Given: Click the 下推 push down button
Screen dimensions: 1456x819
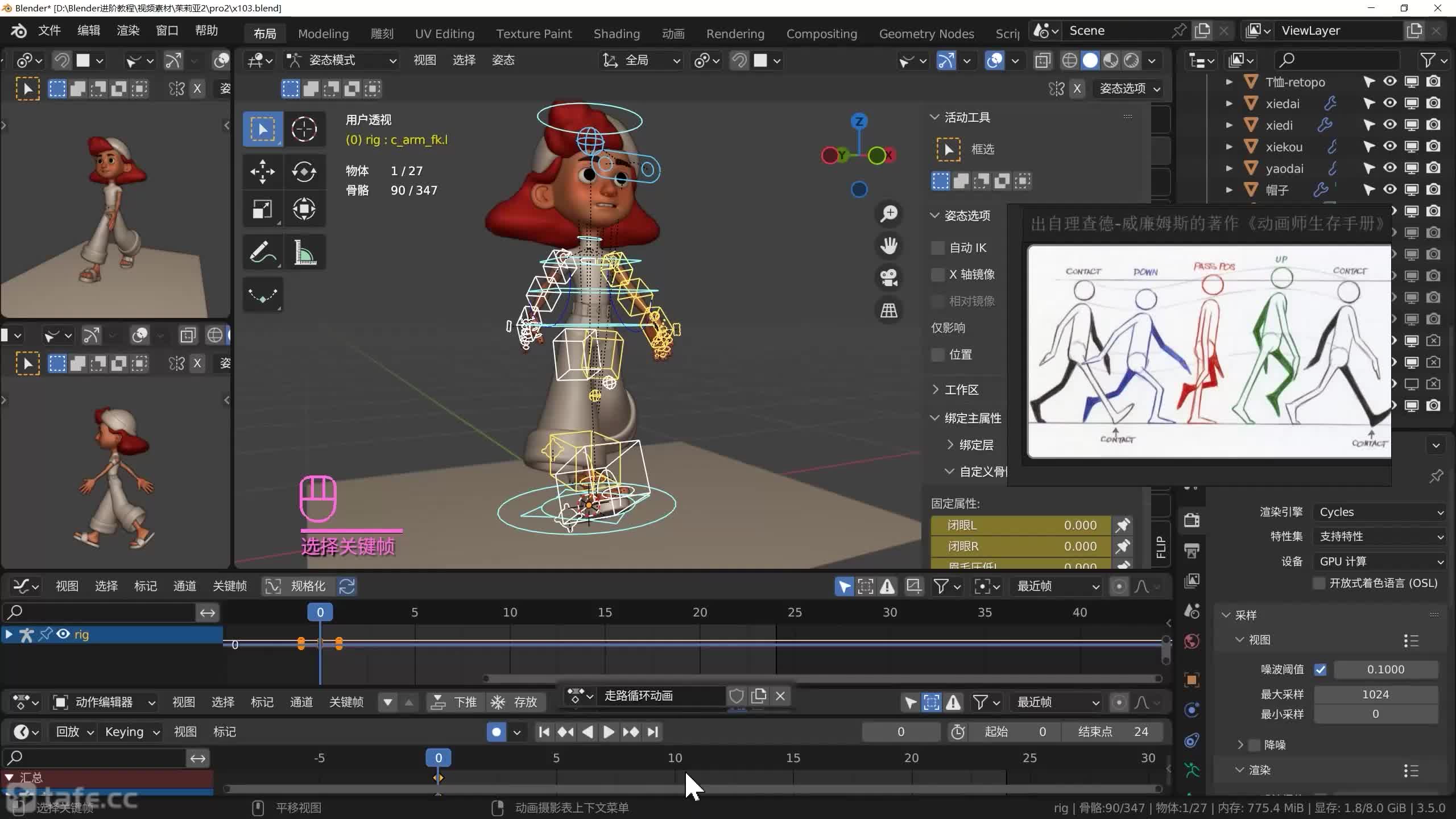Looking at the screenshot, I should [x=454, y=702].
